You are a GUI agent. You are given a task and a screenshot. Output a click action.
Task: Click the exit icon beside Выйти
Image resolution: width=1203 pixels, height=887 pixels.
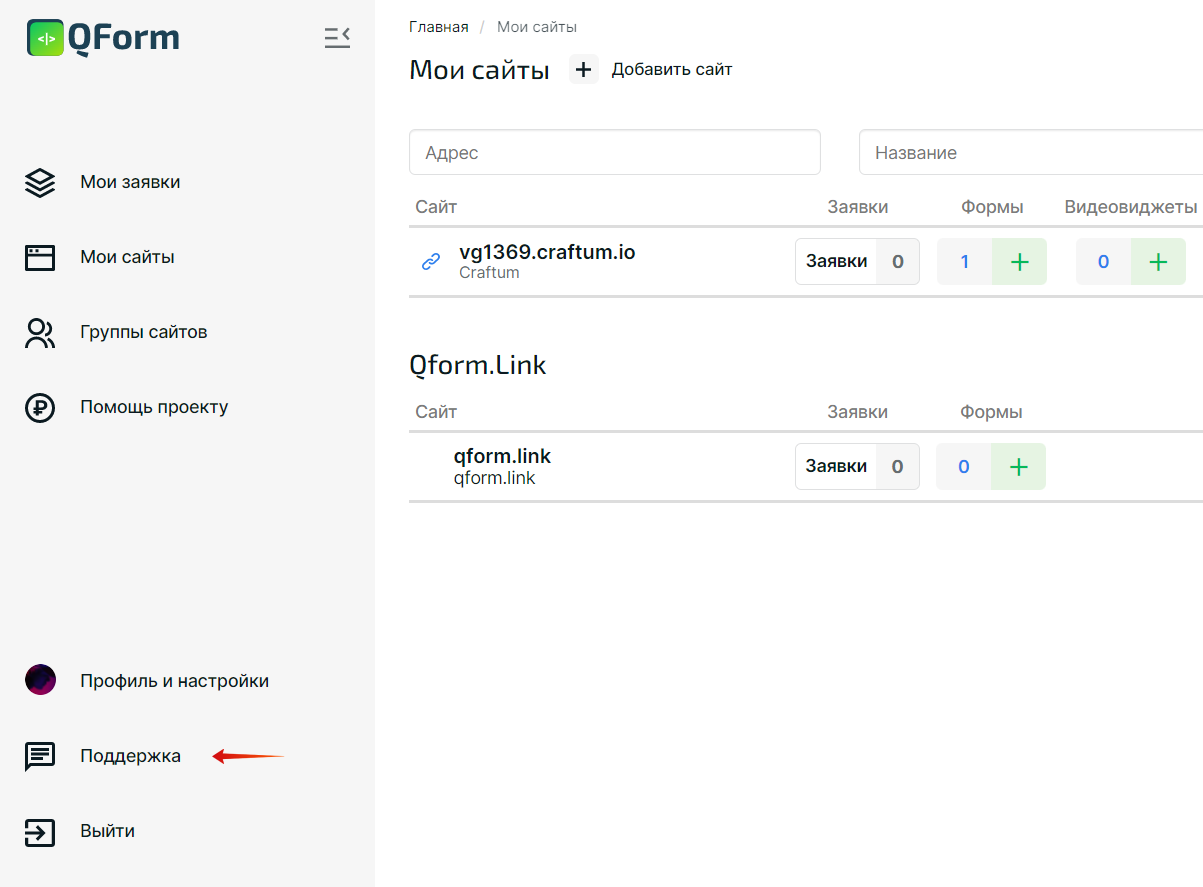tap(40, 832)
